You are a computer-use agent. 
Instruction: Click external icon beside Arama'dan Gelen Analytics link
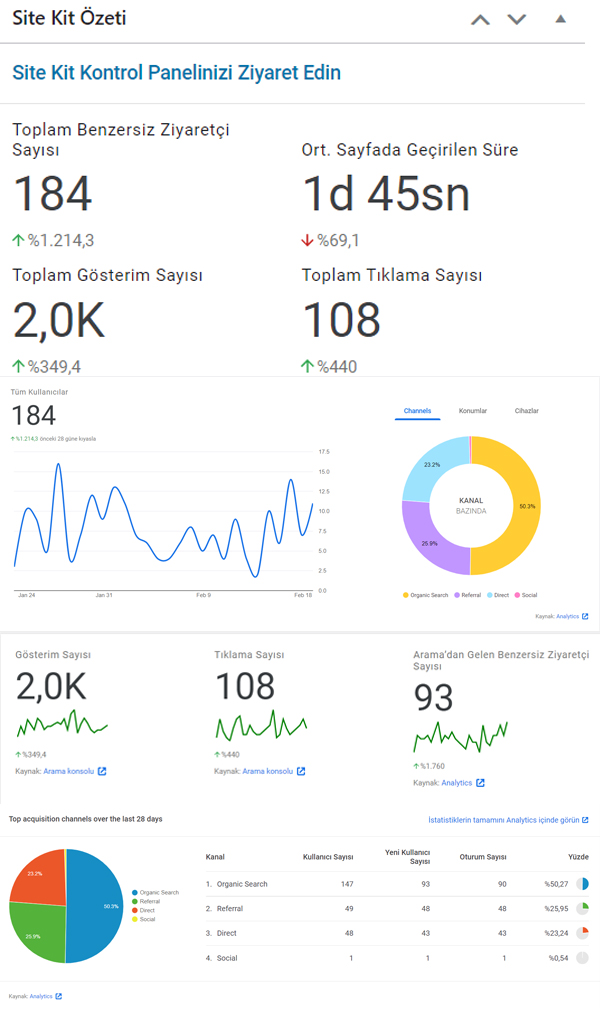(x=480, y=783)
